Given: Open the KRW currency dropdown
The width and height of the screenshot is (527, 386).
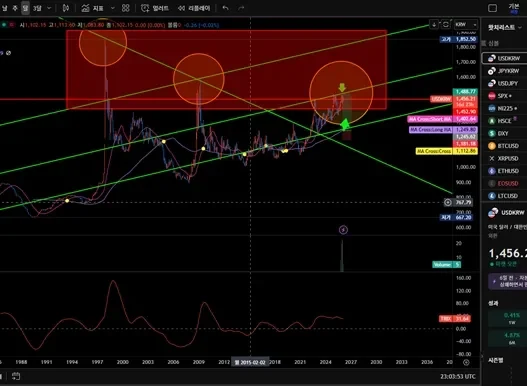Looking at the screenshot, I should (x=466, y=25).
